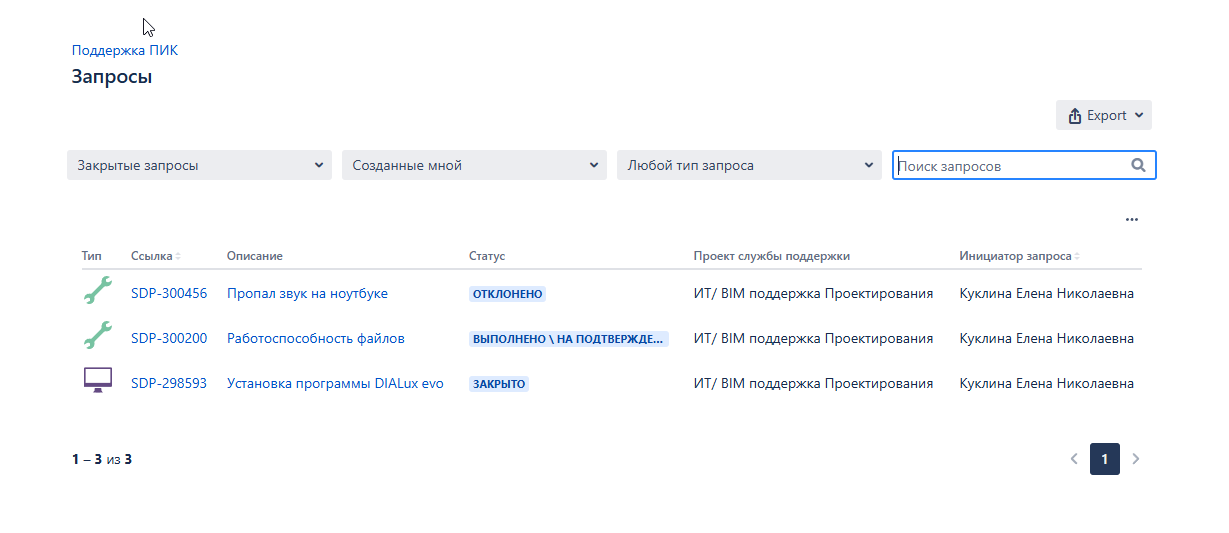Click the wrench icon for SDP-300200
The width and height of the screenshot is (1229, 533).
tap(97, 336)
